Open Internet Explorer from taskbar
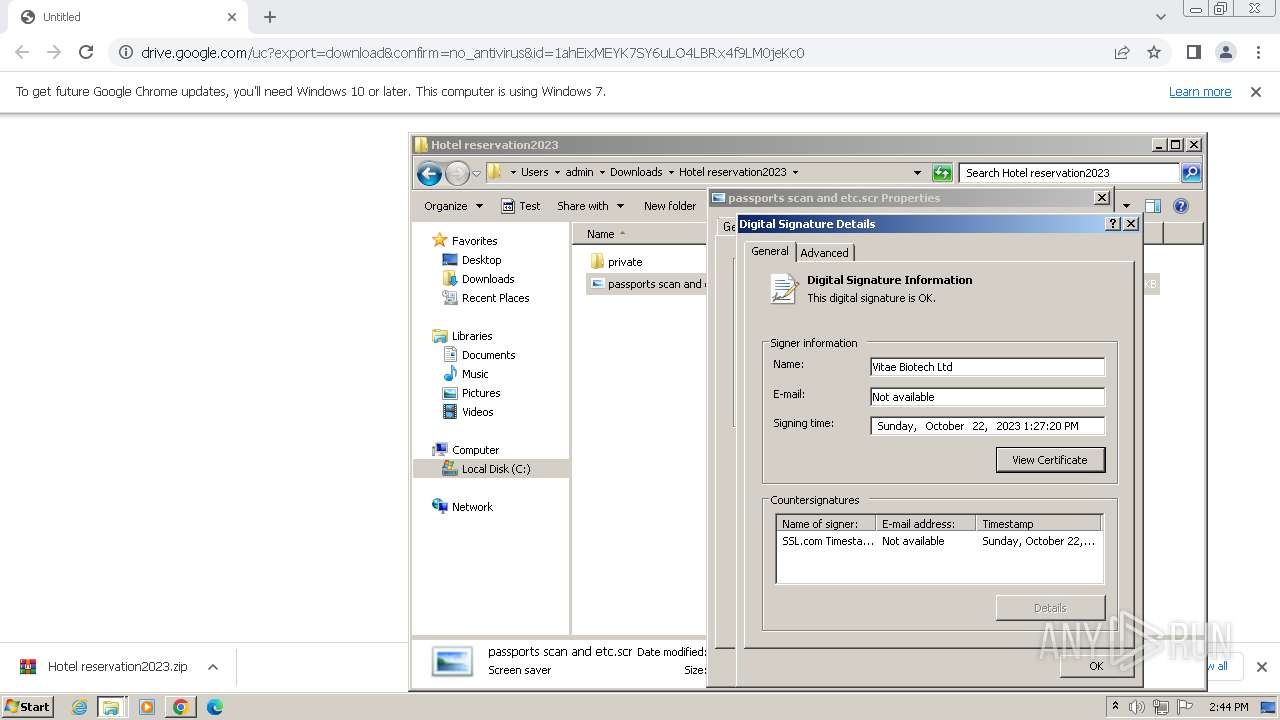 [x=79, y=707]
